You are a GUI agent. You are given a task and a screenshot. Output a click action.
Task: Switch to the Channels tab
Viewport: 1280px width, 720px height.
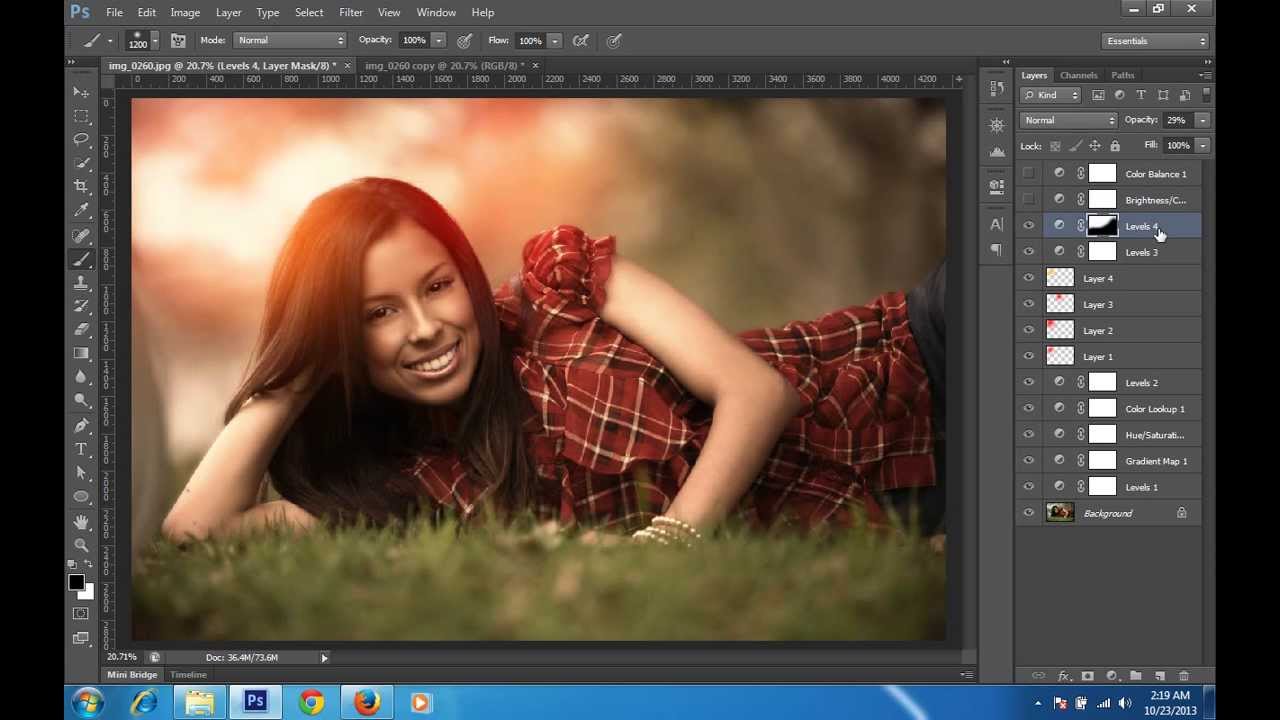coord(1078,75)
